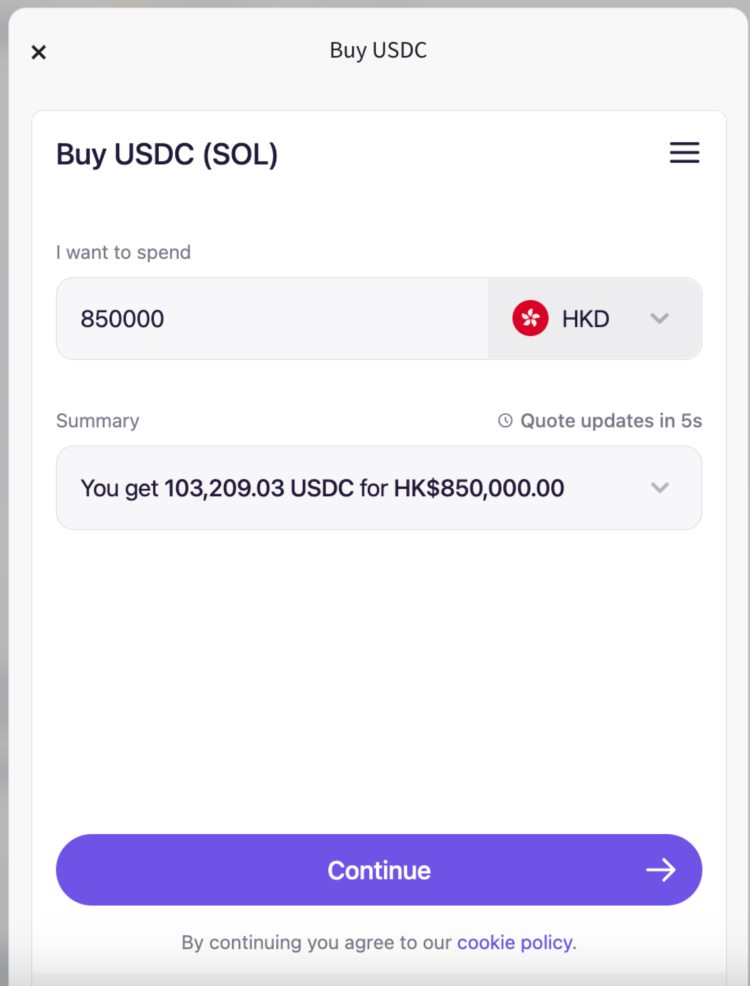Click the HK$850,000.00 total text
The image size is (750, 986).
pos(479,488)
